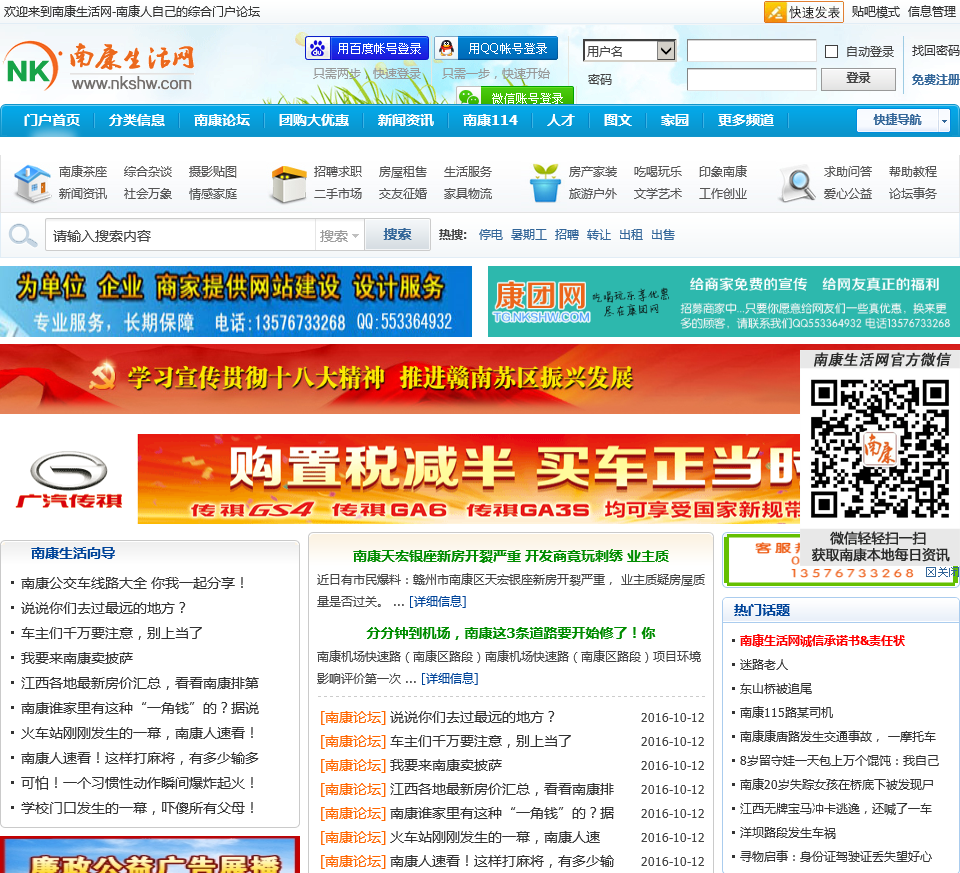Open hot topic 迷路老人
This screenshot has width=960, height=873.
tap(763, 665)
